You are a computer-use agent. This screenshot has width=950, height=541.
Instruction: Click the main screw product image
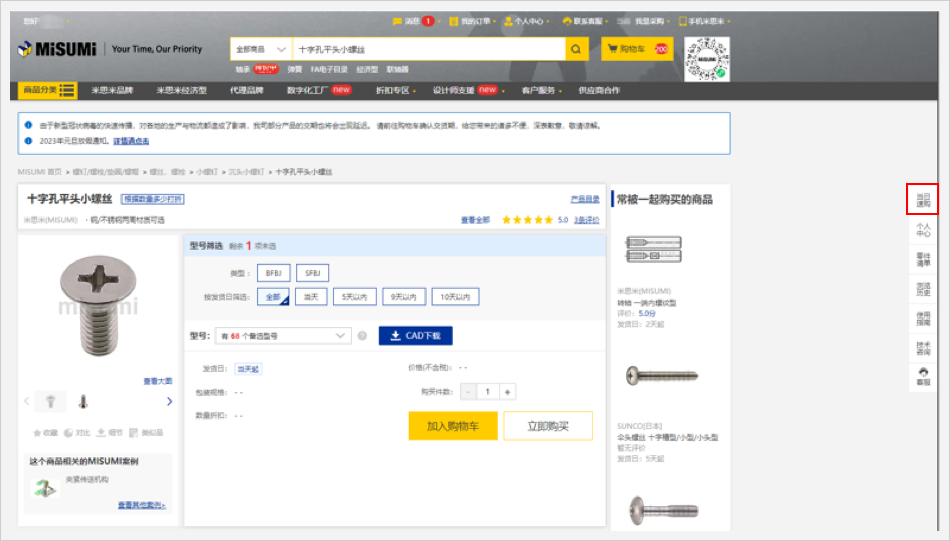[x=96, y=304]
